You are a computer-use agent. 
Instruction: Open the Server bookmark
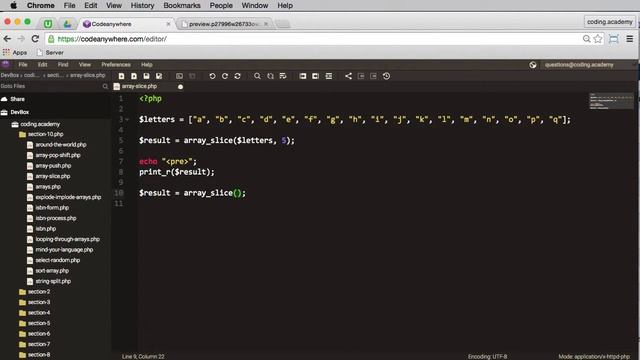coord(50,53)
